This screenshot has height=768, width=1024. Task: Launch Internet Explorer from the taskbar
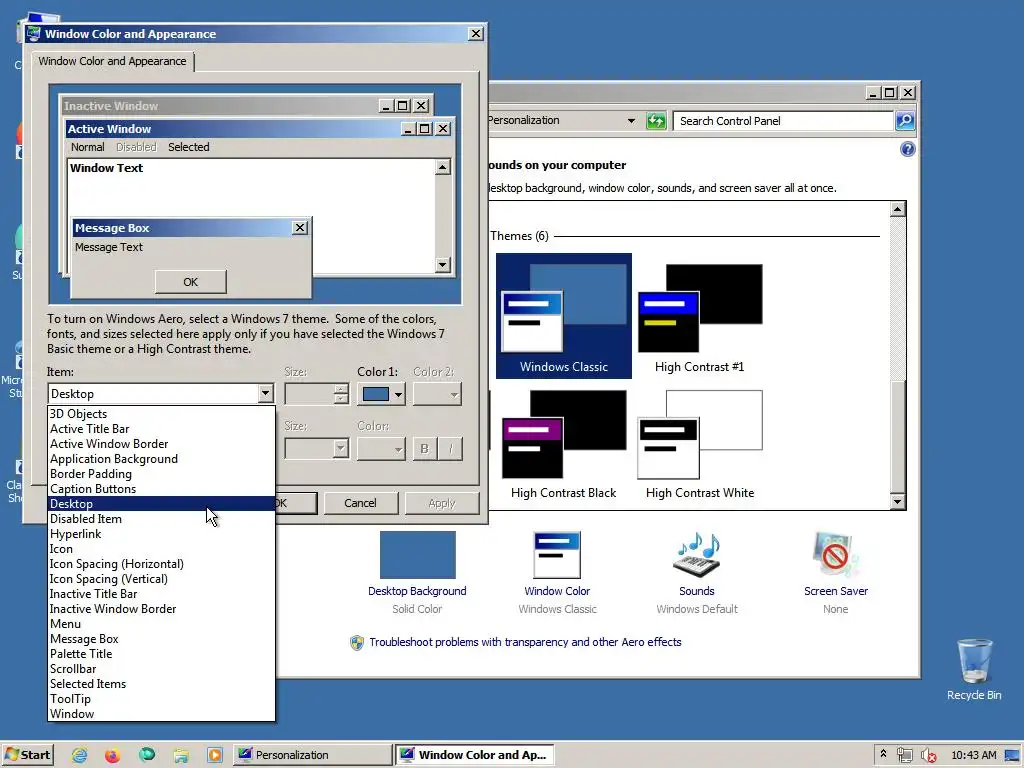[x=80, y=756]
